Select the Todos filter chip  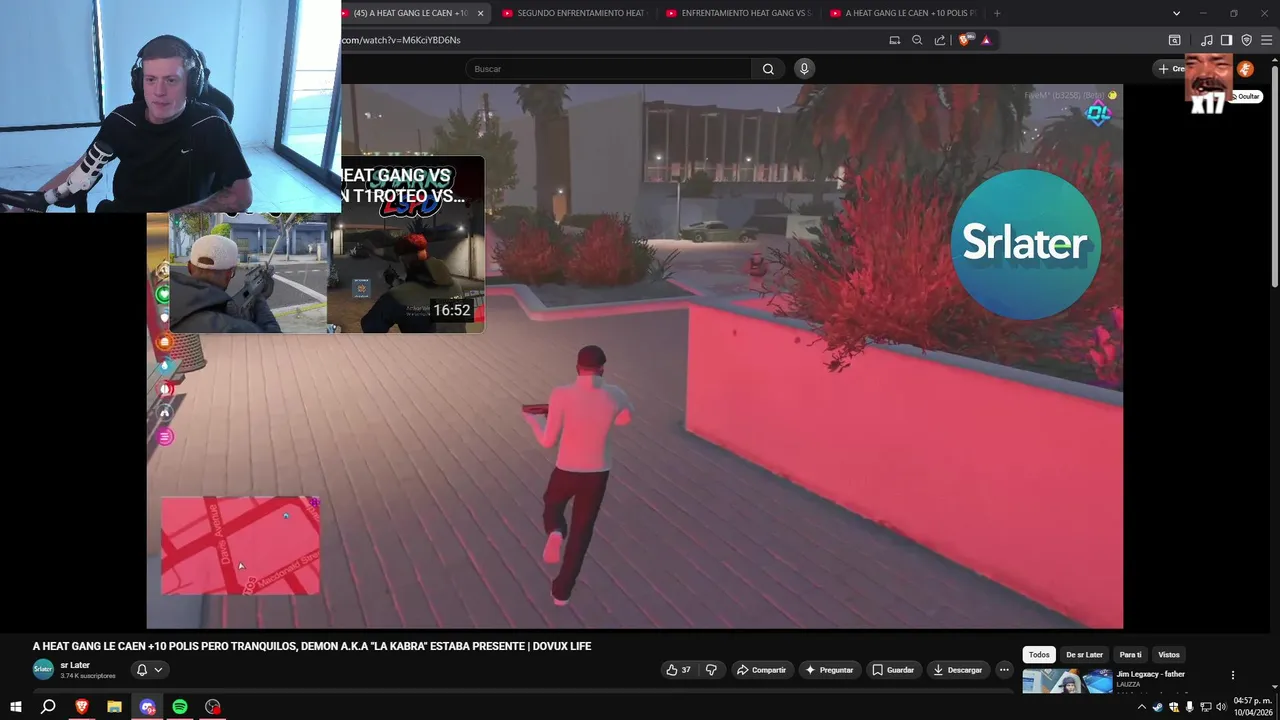tap(1039, 655)
